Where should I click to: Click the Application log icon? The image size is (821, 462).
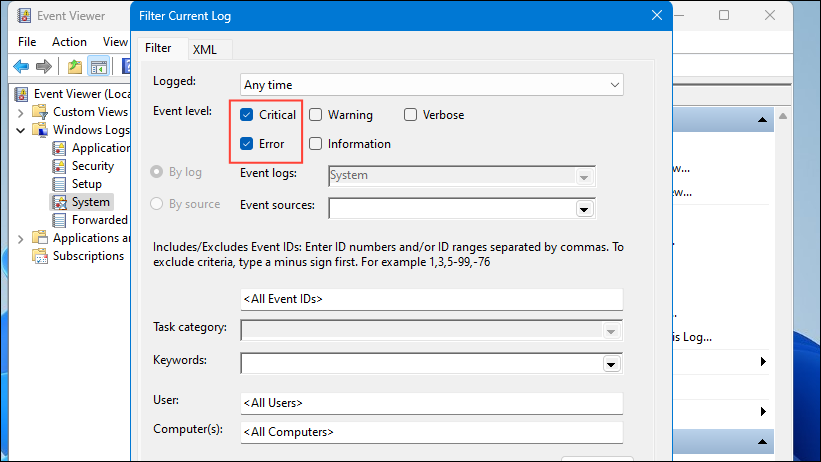tap(59, 148)
